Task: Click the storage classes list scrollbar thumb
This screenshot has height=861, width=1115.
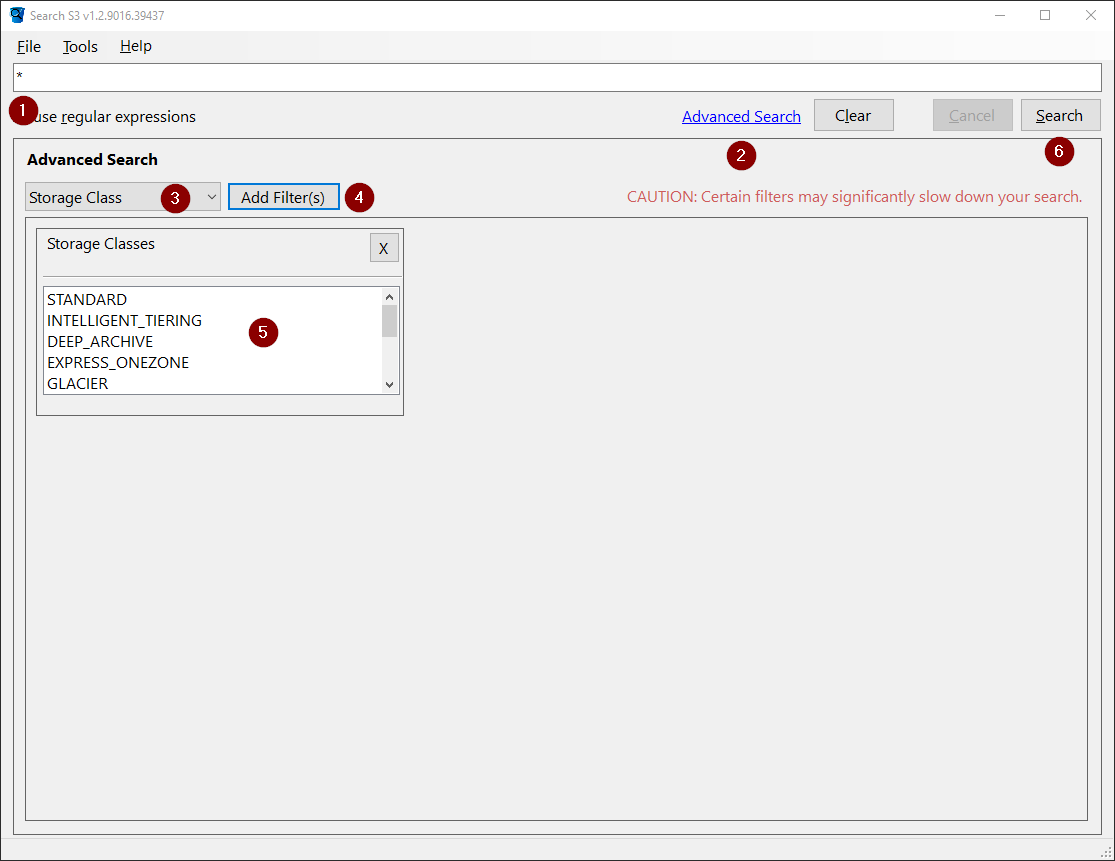Action: (x=390, y=321)
